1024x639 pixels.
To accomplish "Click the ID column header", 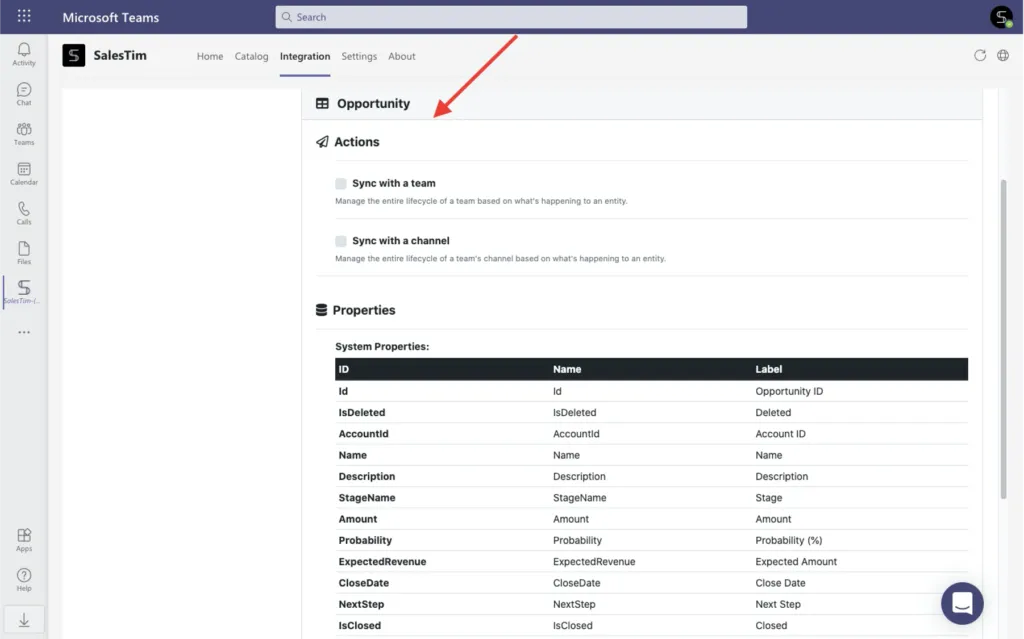I will [344, 369].
